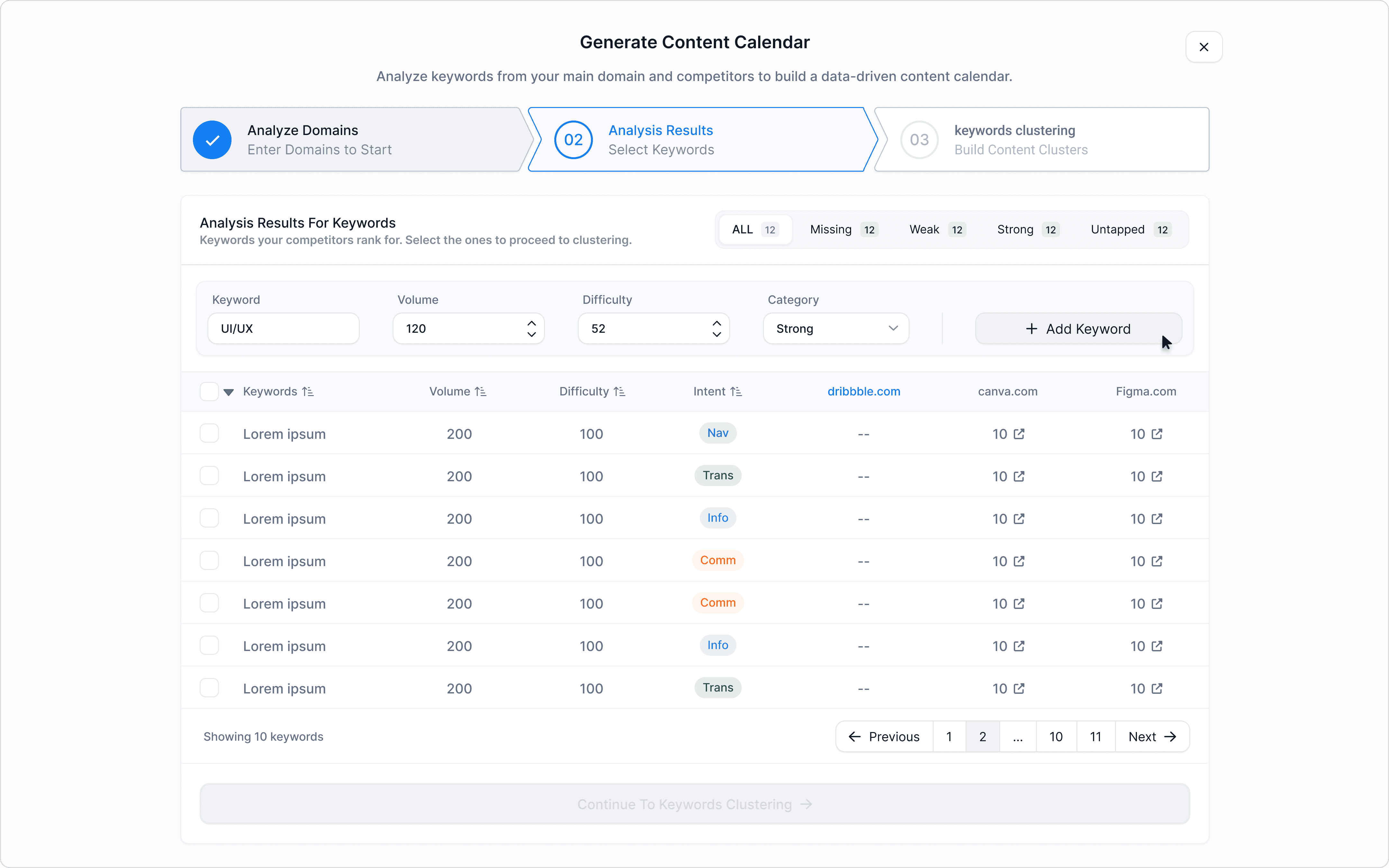Tick the first row's Lorem ipsum checkbox
Image resolution: width=1389 pixels, height=868 pixels.
click(x=209, y=433)
